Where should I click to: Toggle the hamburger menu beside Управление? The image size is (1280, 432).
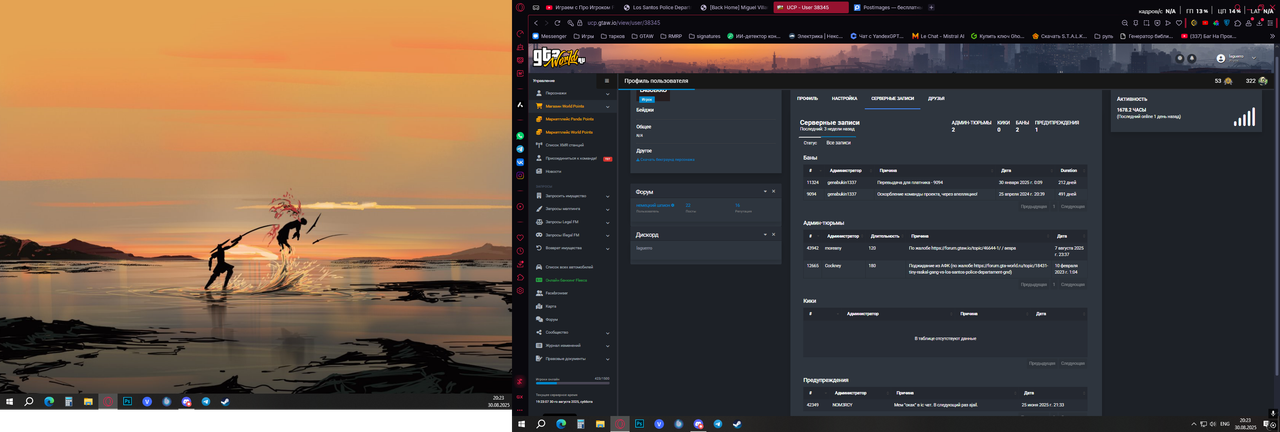pos(606,80)
